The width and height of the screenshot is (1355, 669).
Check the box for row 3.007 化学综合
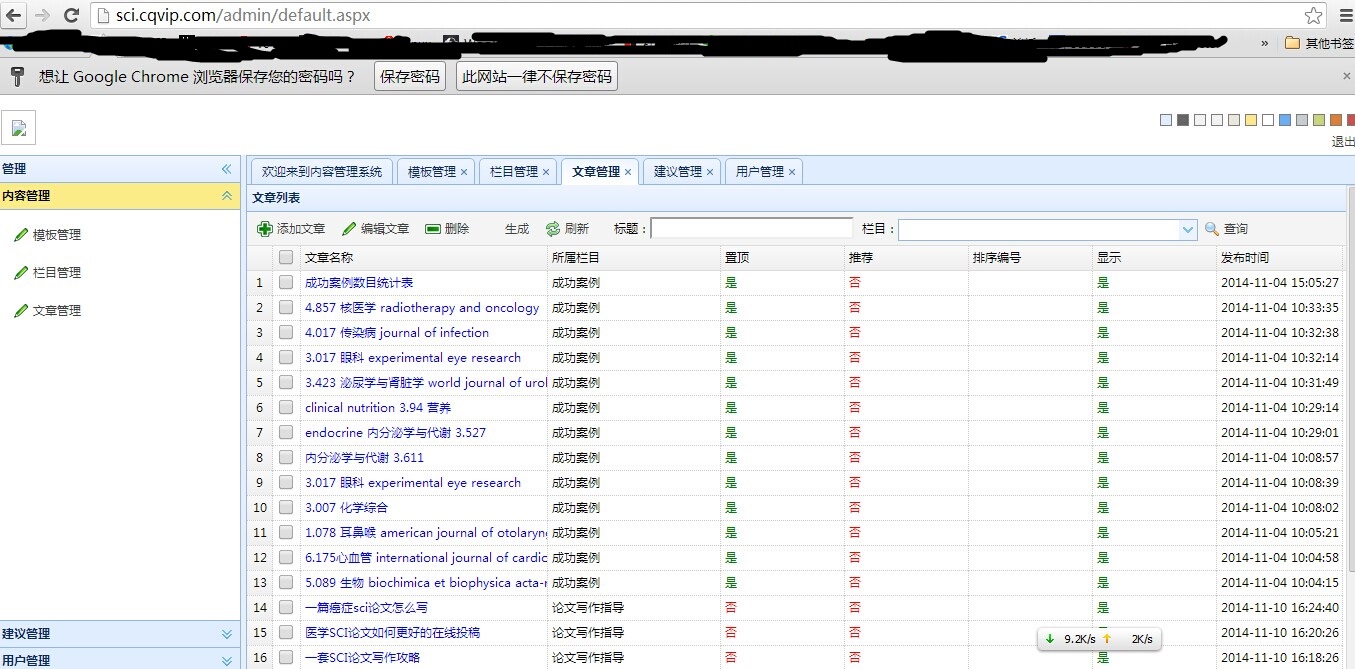coord(286,508)
